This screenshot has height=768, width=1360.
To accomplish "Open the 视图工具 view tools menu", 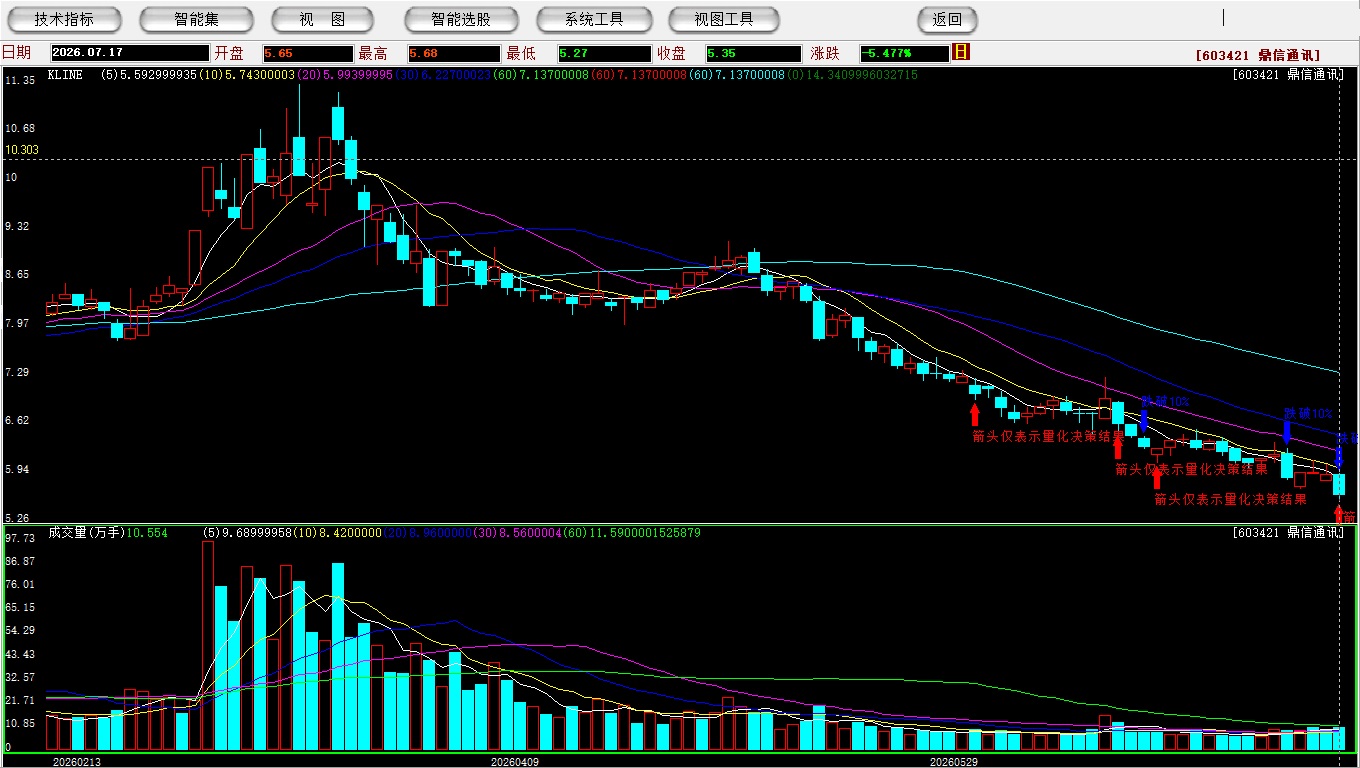I will click(725, 19).
